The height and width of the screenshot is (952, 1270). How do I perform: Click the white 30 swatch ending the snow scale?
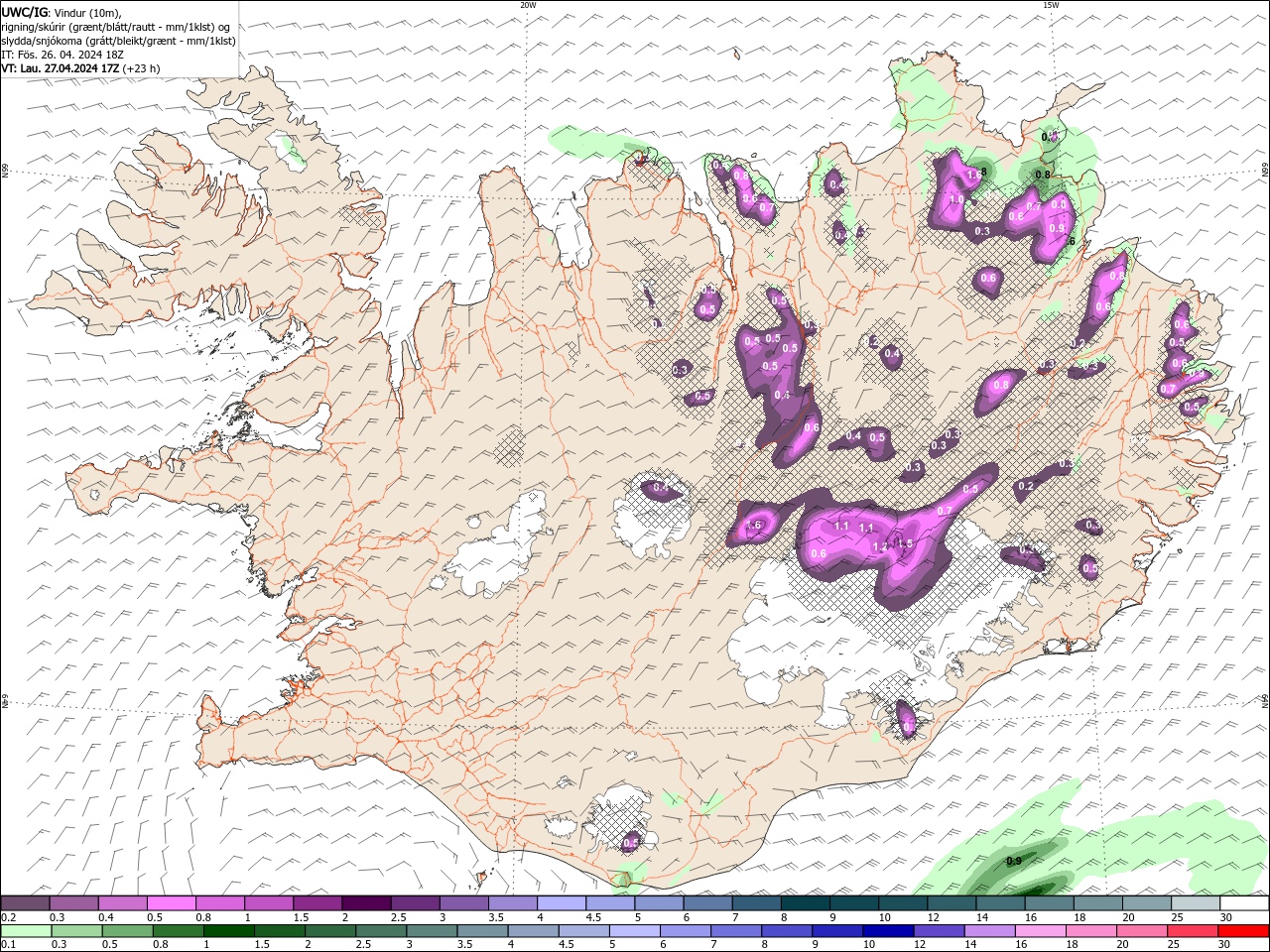[1244, 903]
